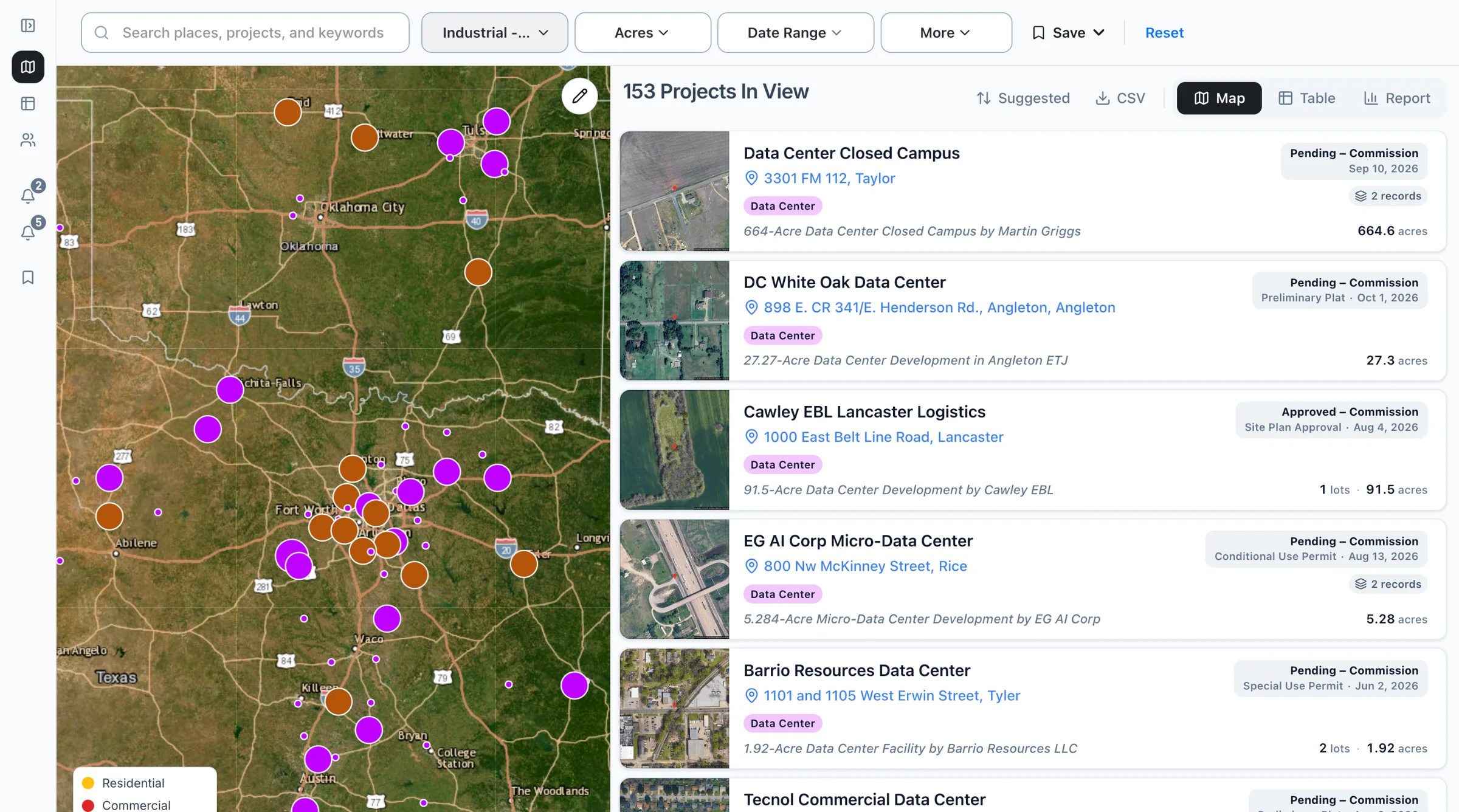Click the 898 E. CR 341 Angleton address

click(x=939, y=308)
